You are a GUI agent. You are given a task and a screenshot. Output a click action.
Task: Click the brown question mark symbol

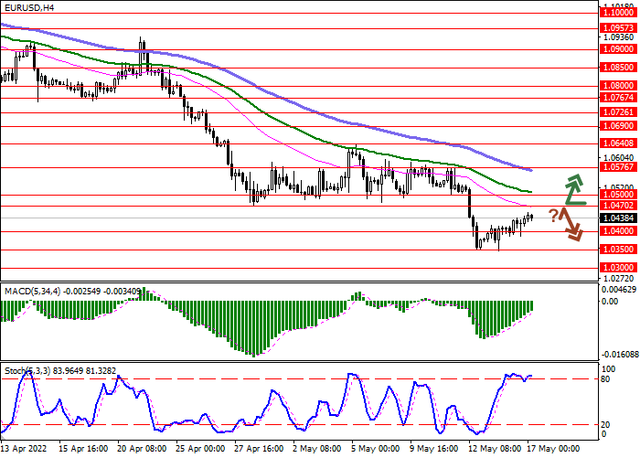coord(553,215)
